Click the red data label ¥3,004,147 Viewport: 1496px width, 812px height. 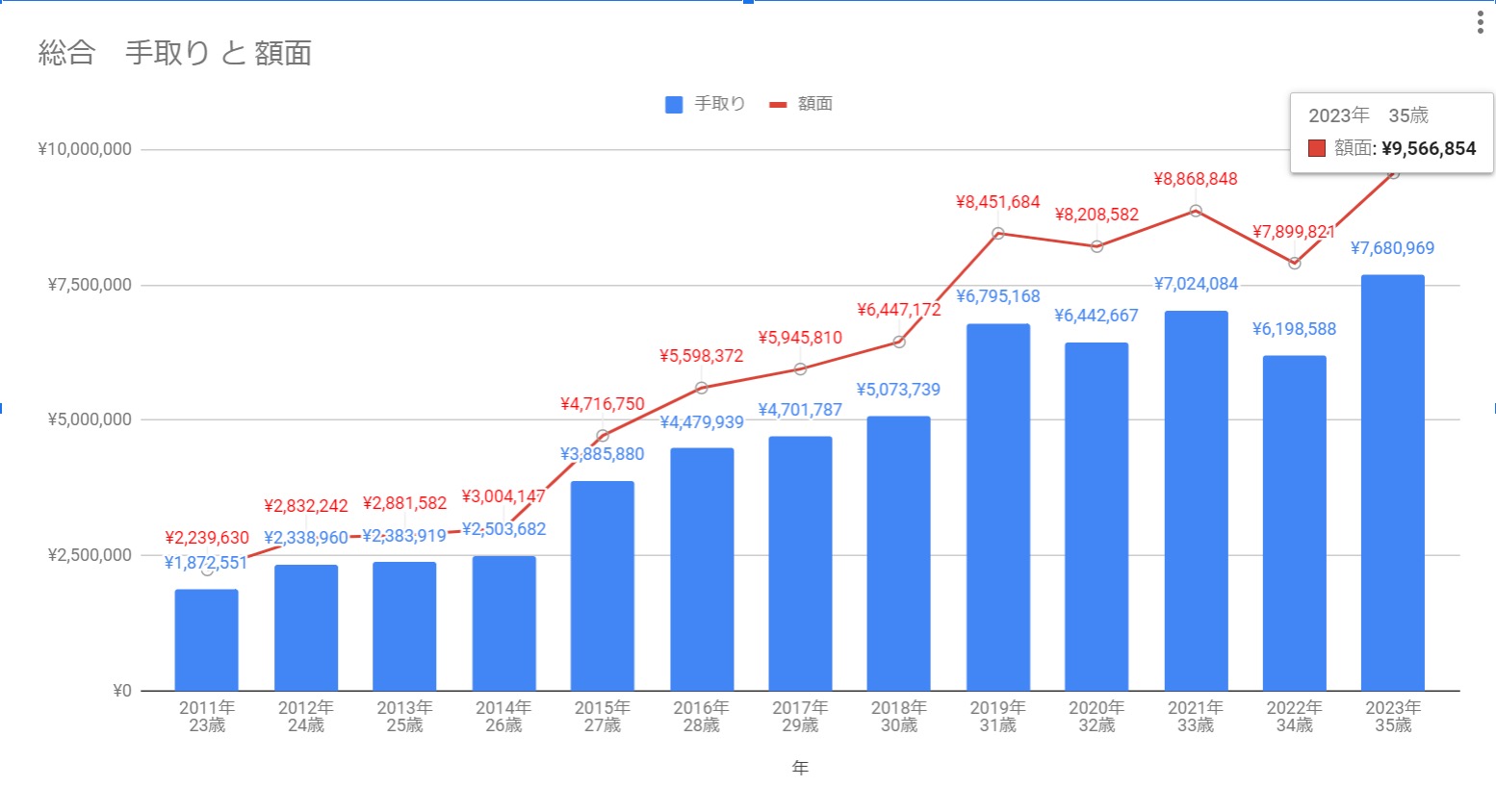(x=503, y=496)
